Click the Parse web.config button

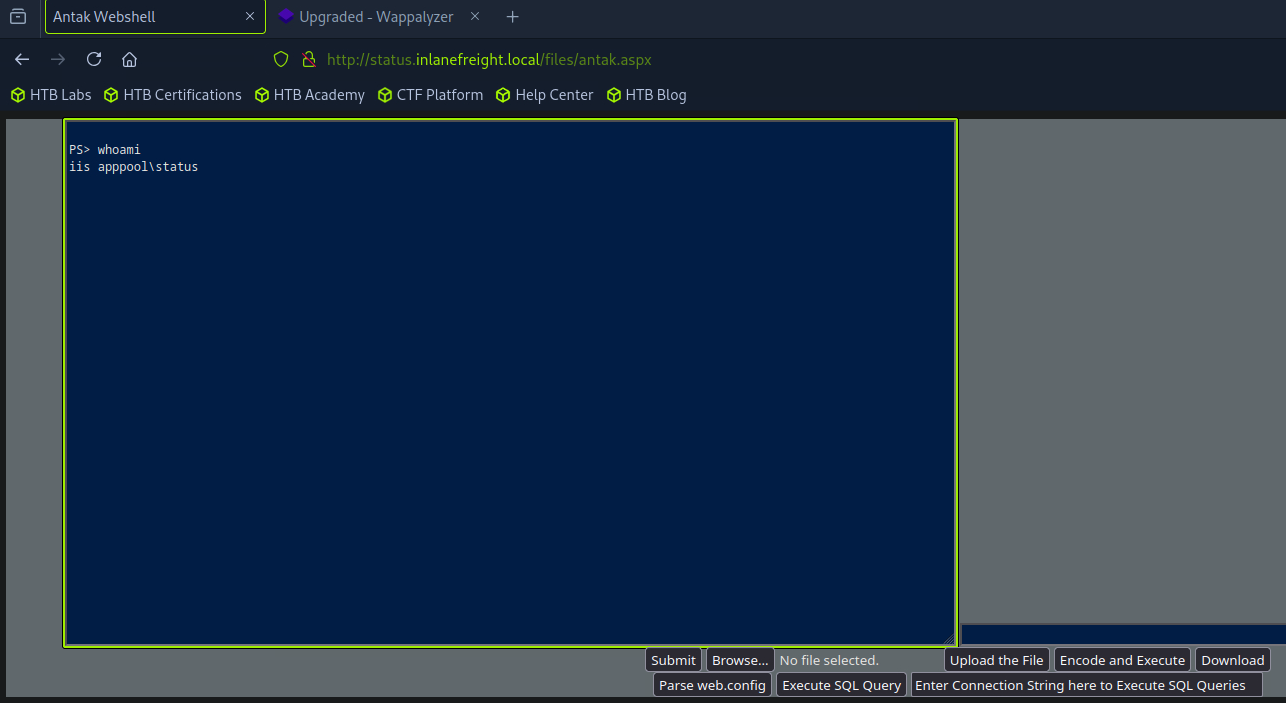coord(712,685)
